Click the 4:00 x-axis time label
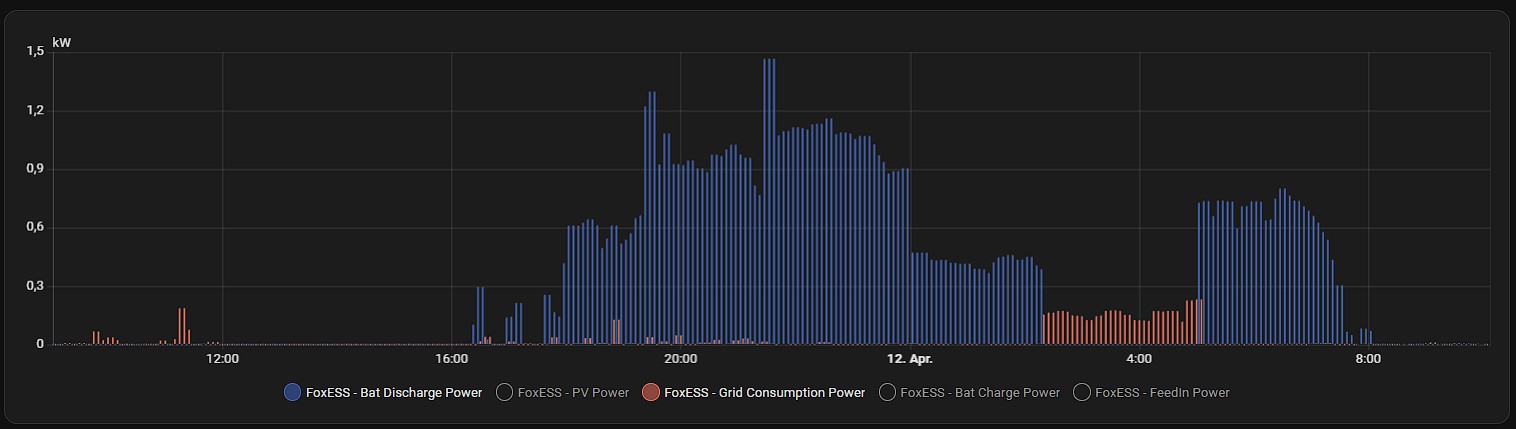Viewport: 1516px width, 429px height. pos(1139,359)
